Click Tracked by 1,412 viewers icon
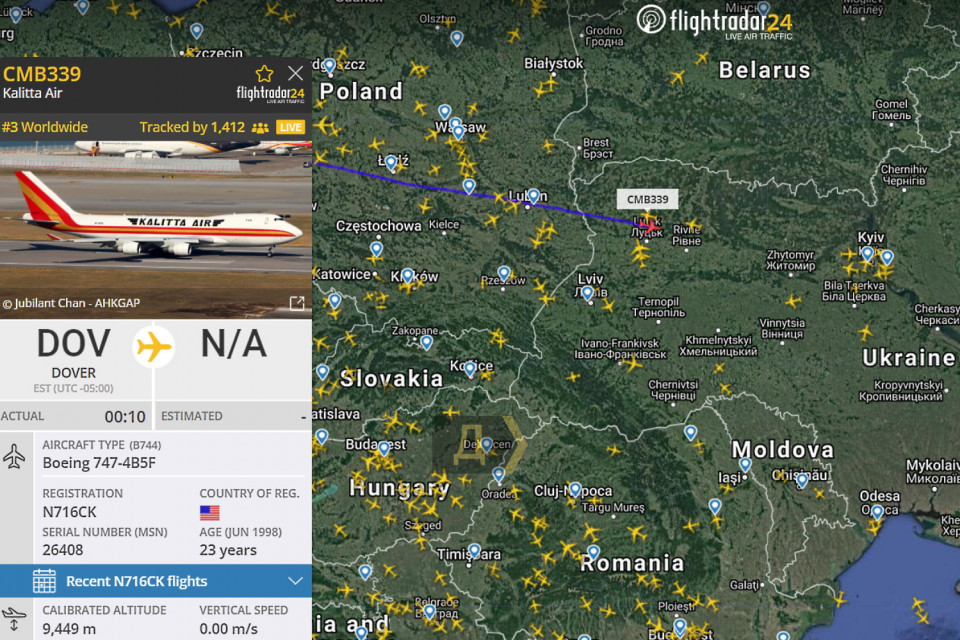The height and width of the screenshot is (640, 960). [260, 128]
